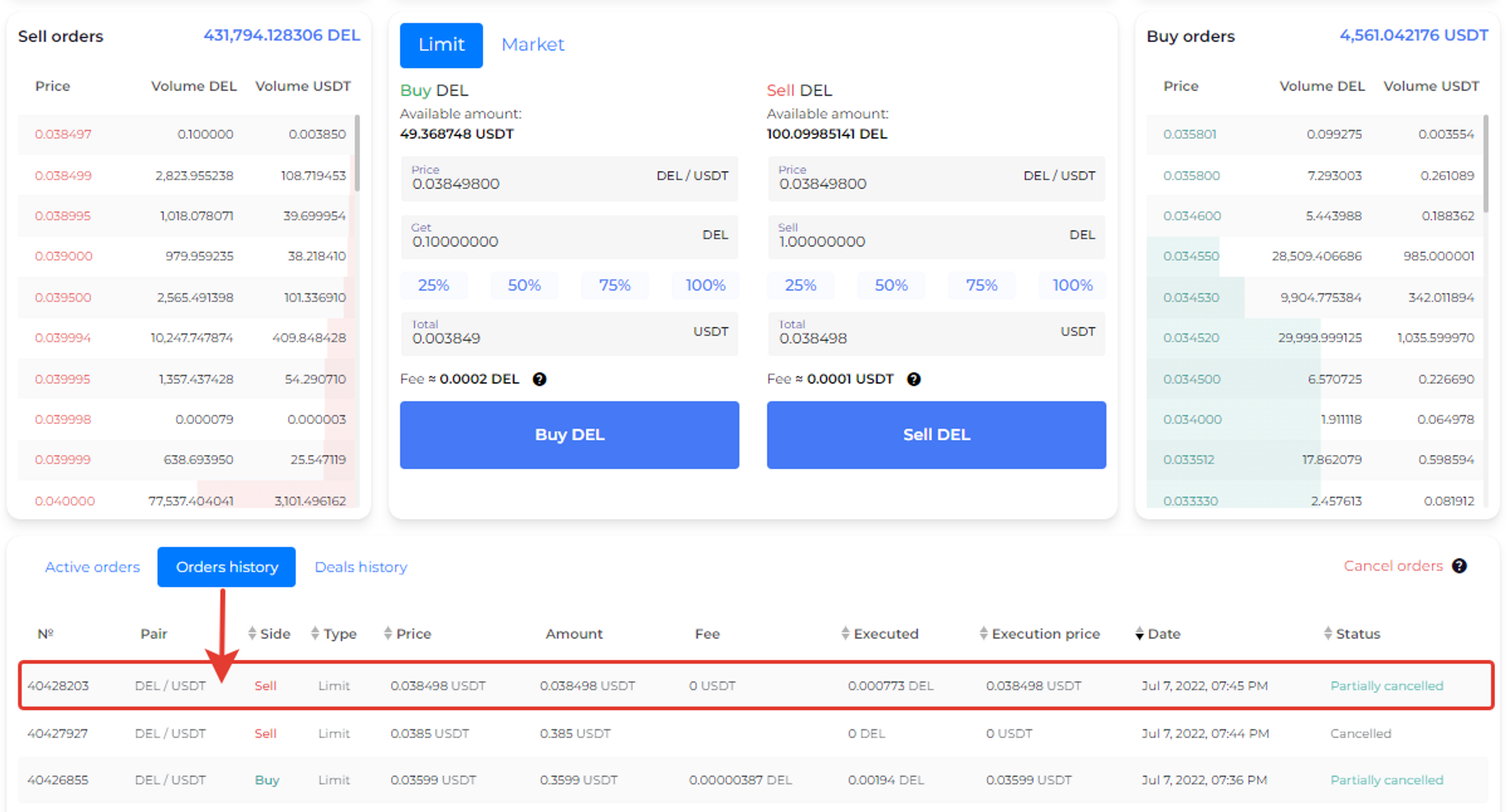The height and width of the screenshot is (812, 1507).
Task: Set sell amount to 25%
Action: point(800,285)
